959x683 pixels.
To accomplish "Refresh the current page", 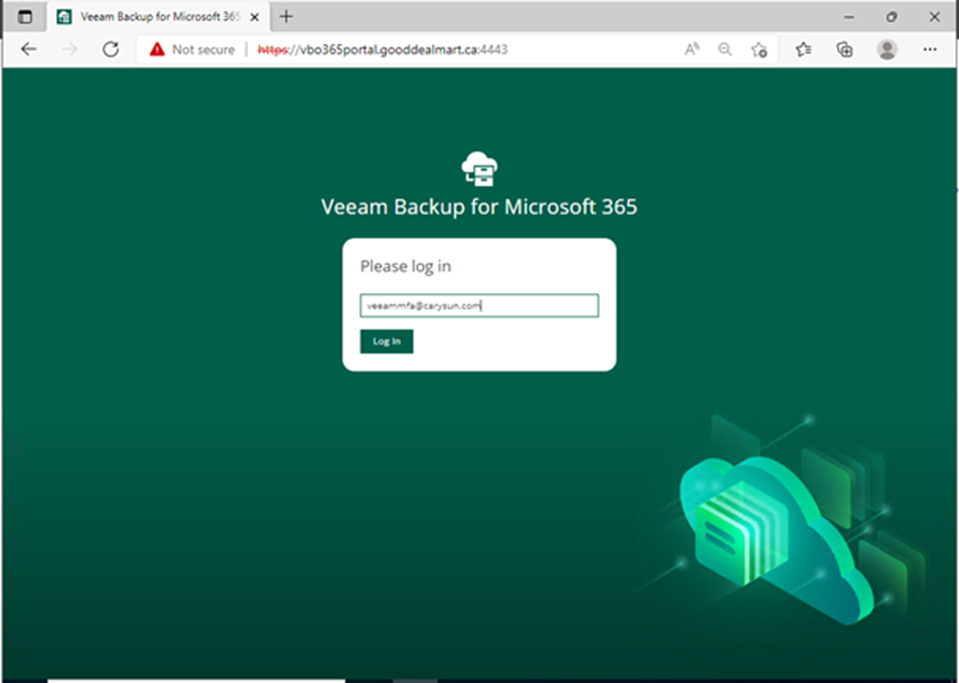I will tap(111, 50).
